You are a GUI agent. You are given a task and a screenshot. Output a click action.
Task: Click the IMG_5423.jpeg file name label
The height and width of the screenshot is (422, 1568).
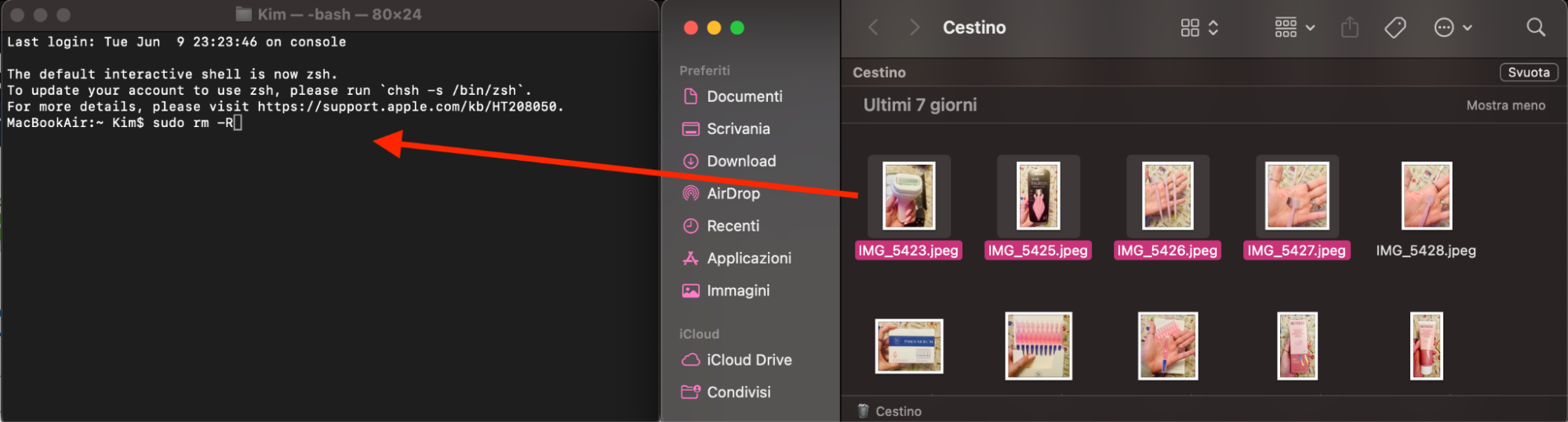click(x=908, y=250)
